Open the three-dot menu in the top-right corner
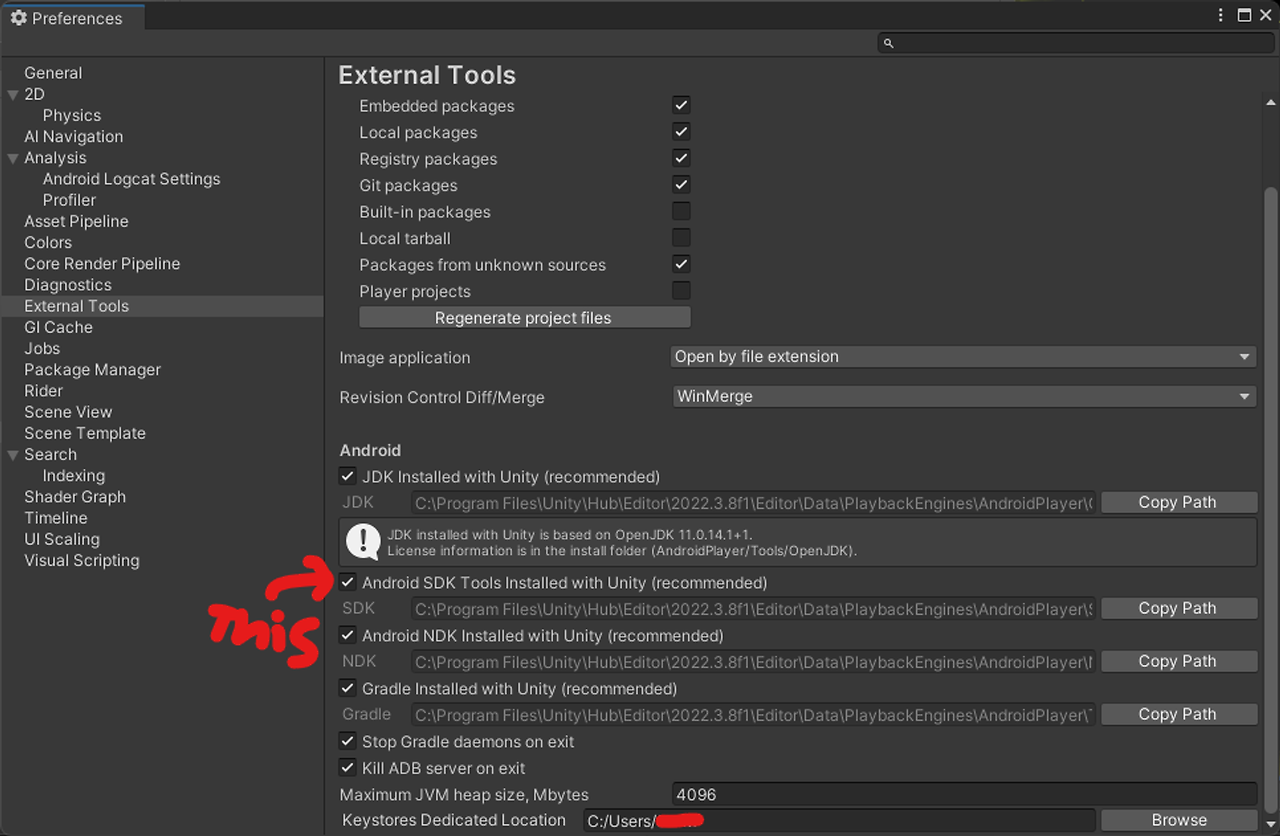1280x836 pixels. [x=1219, y=15]
